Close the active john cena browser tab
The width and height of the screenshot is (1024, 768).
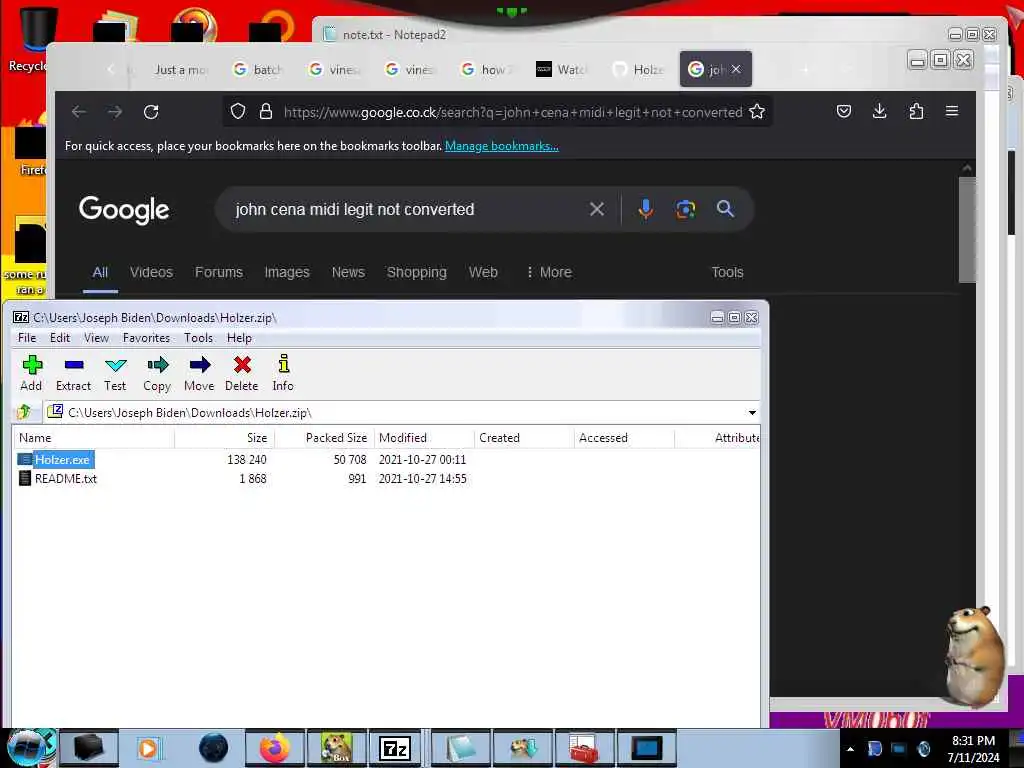(x=736, y=69)
